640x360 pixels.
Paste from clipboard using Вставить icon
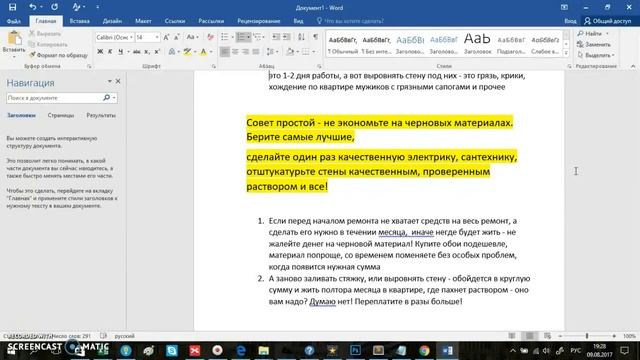pos(14,39)
